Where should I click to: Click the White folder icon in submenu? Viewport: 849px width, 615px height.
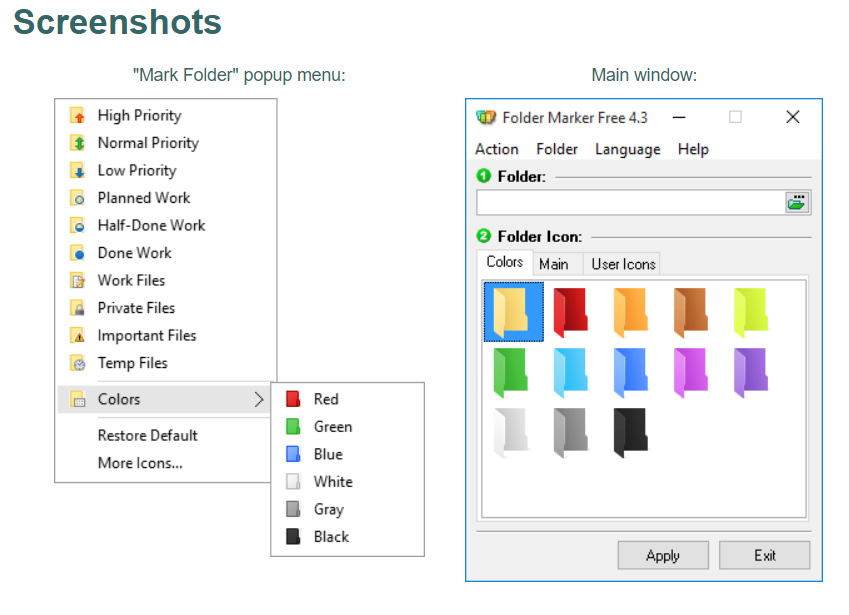[x=293, y=482]
